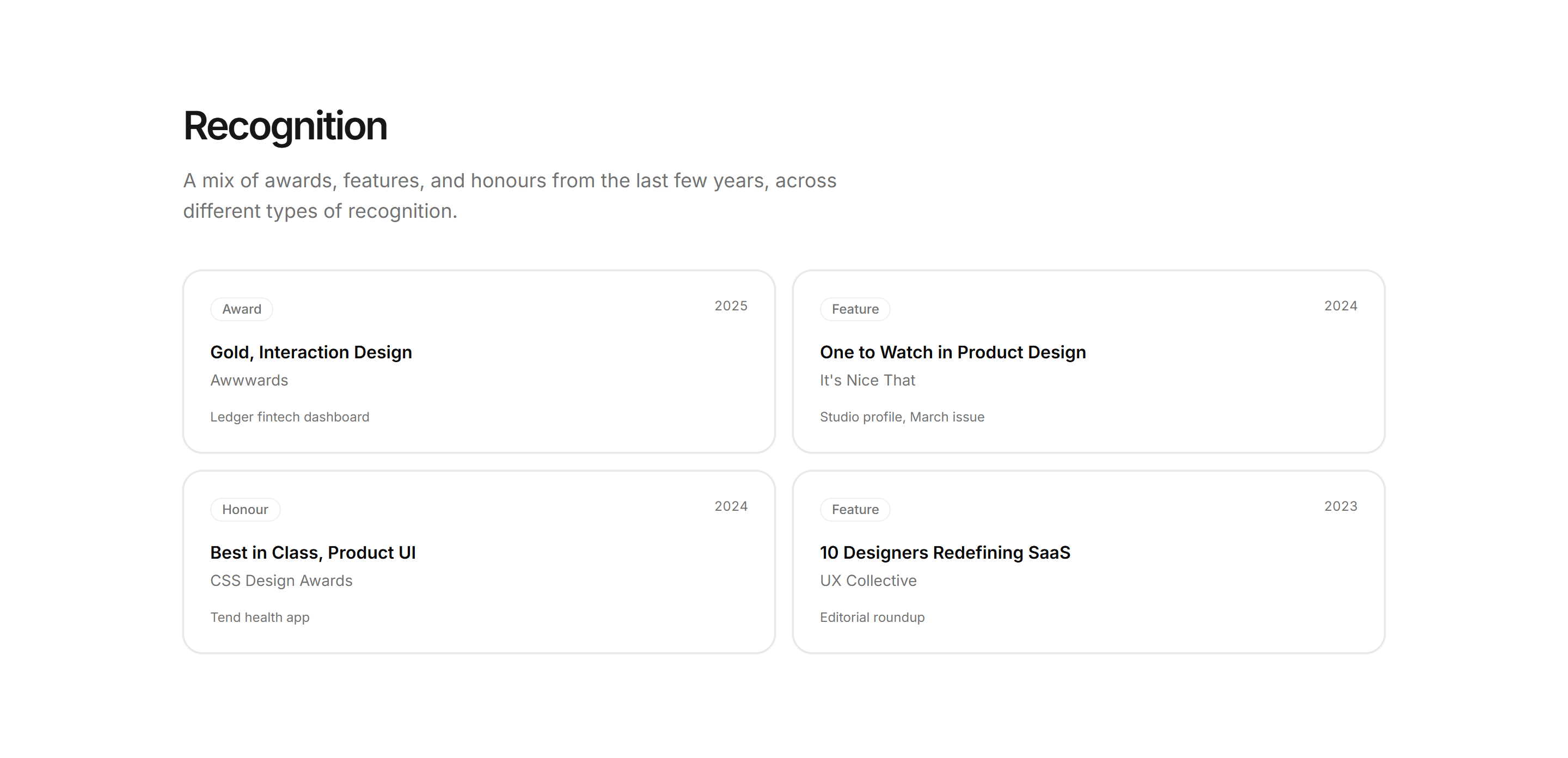
Task: Open 10 Designers Redefining SaaS title
Action: (x=945, y=552)
